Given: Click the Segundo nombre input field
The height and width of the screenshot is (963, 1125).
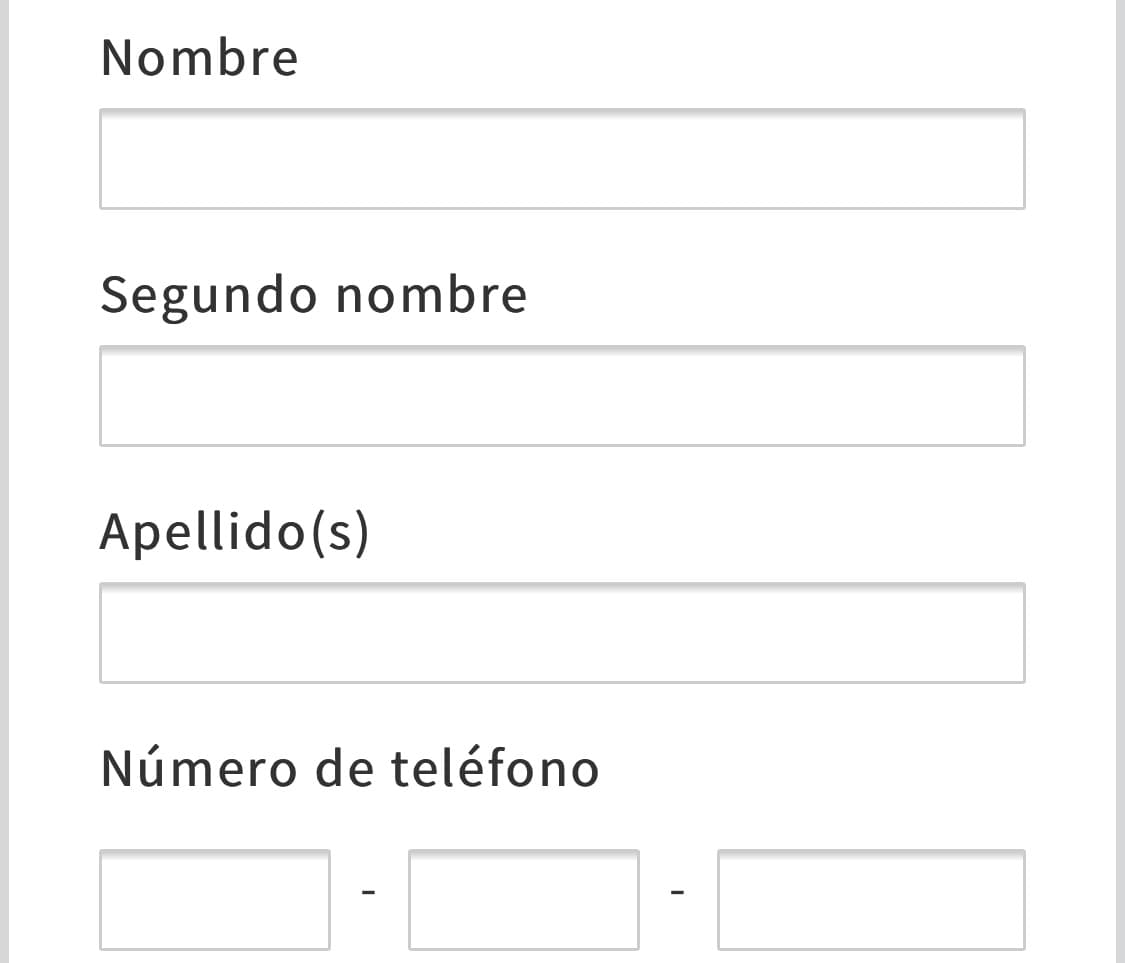Looking at the screenshot, I should point(562,396).
